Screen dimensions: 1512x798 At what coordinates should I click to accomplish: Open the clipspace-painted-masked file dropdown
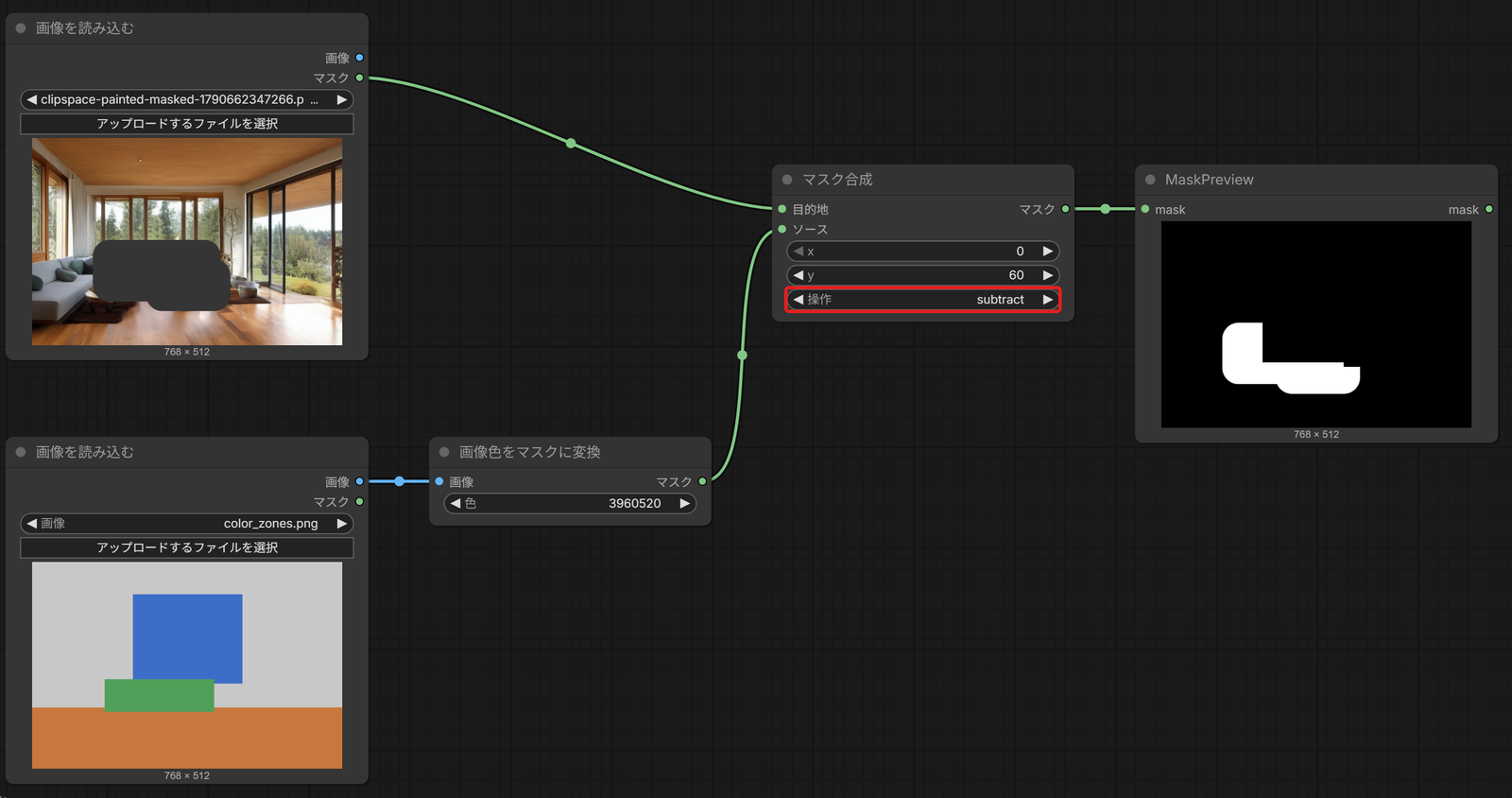point(187,99)
